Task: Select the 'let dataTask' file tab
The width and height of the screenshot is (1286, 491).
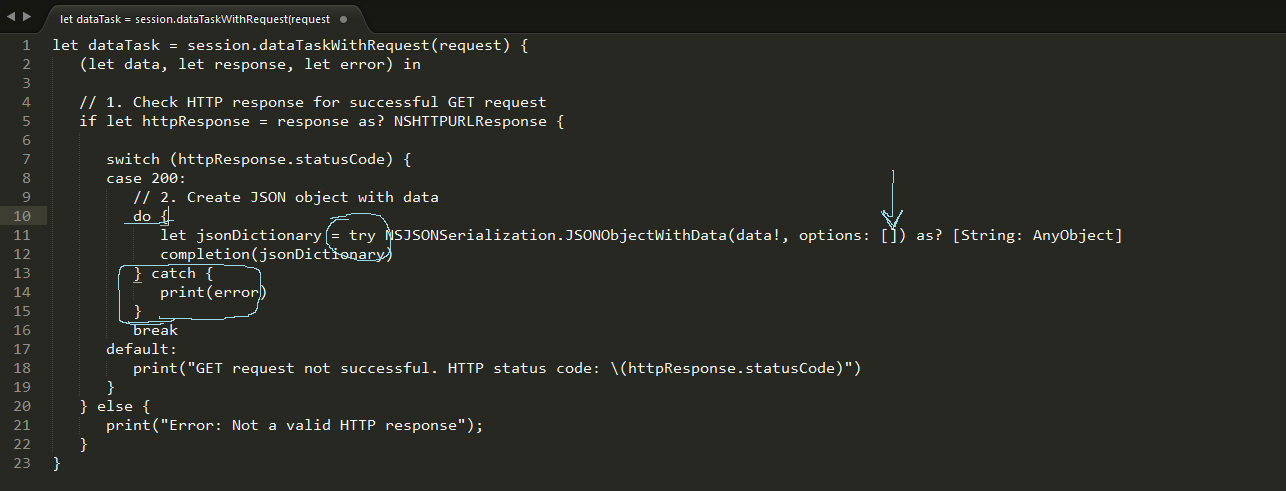Action: pyautogui.click(x=194, y=19)
